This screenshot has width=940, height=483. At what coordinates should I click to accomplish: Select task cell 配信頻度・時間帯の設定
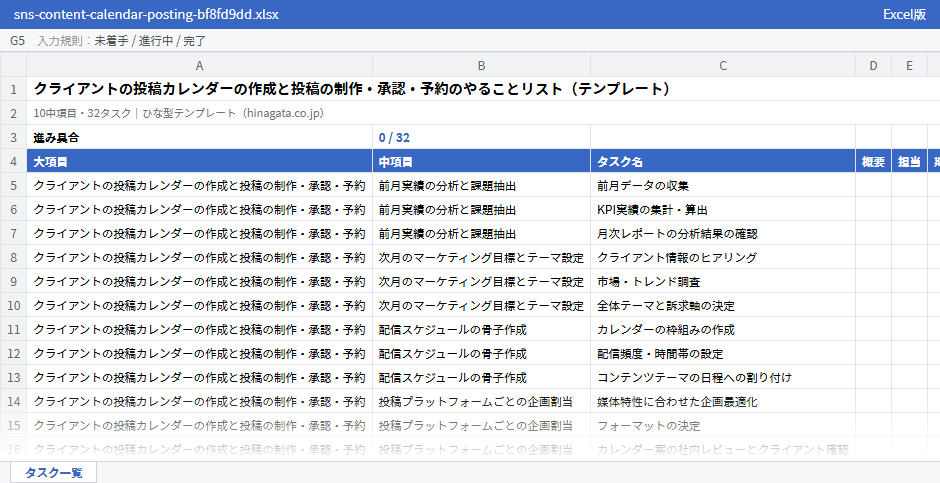(x=723, y=353)
